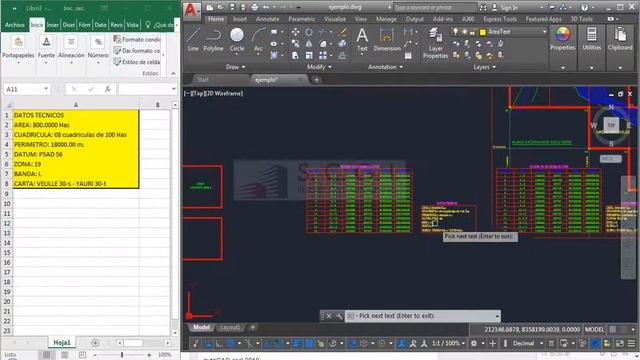This screenshot has height=360, width=640.
Task: Click the Copy tool in Modify panel
Action: pyautogui.click(x=295, y=44)
